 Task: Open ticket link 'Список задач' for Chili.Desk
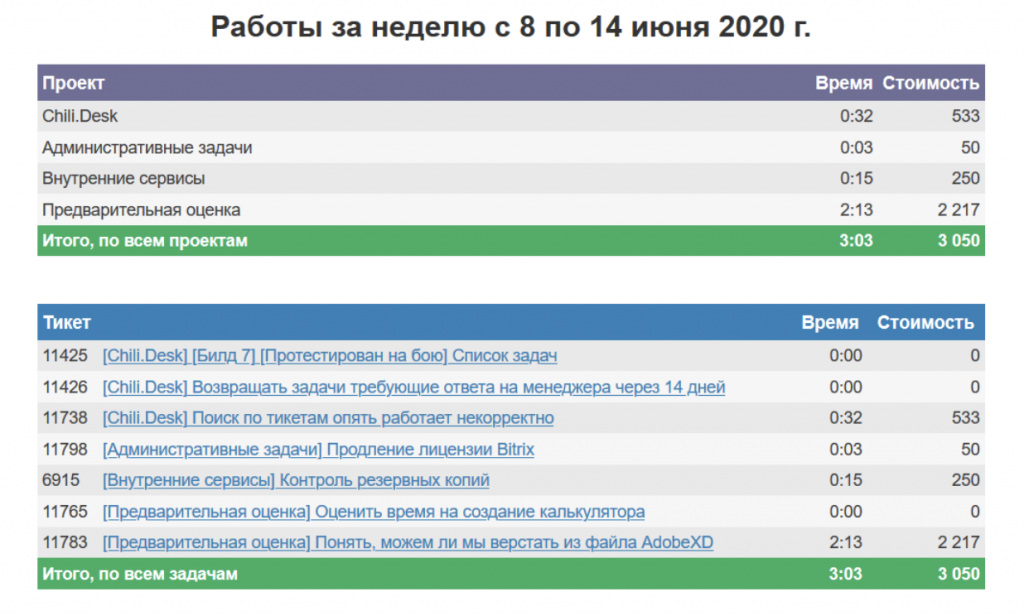click(x=329, y=356)
